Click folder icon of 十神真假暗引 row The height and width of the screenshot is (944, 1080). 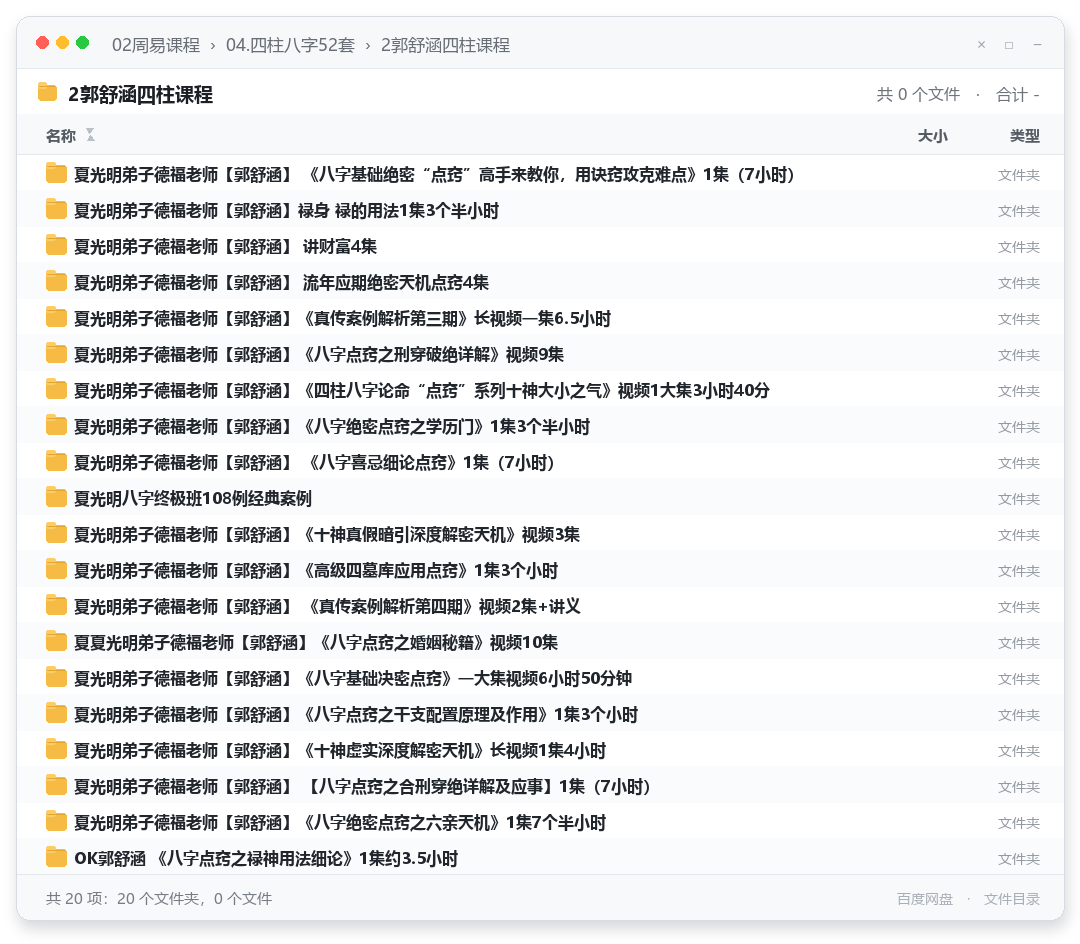point(56,534)
